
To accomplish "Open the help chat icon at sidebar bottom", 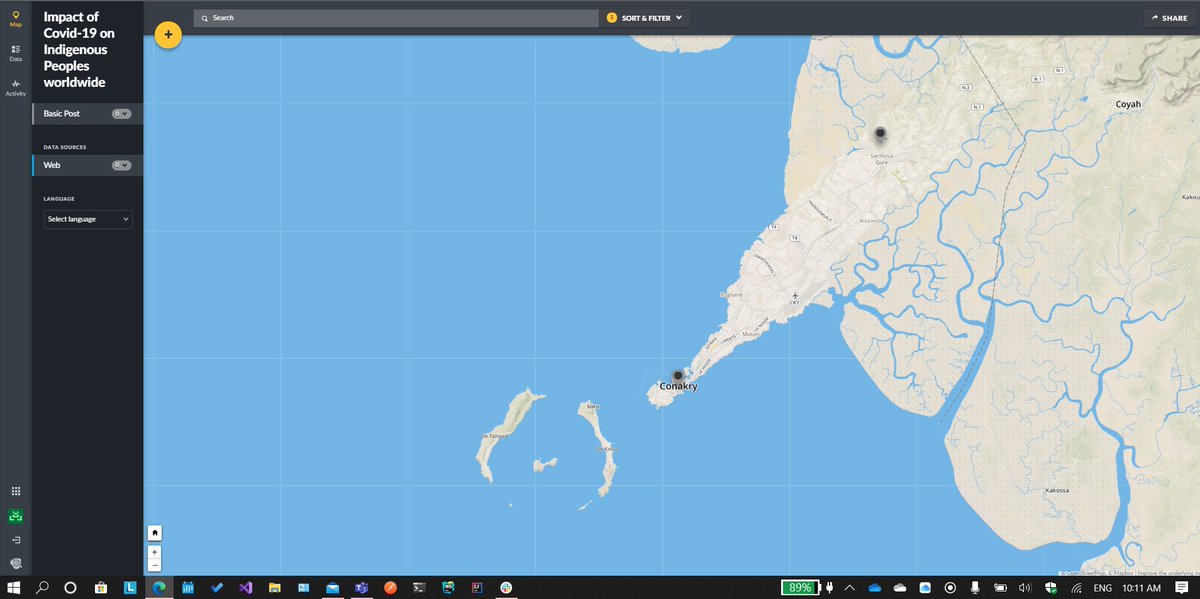I will click(x=15, y=564).
